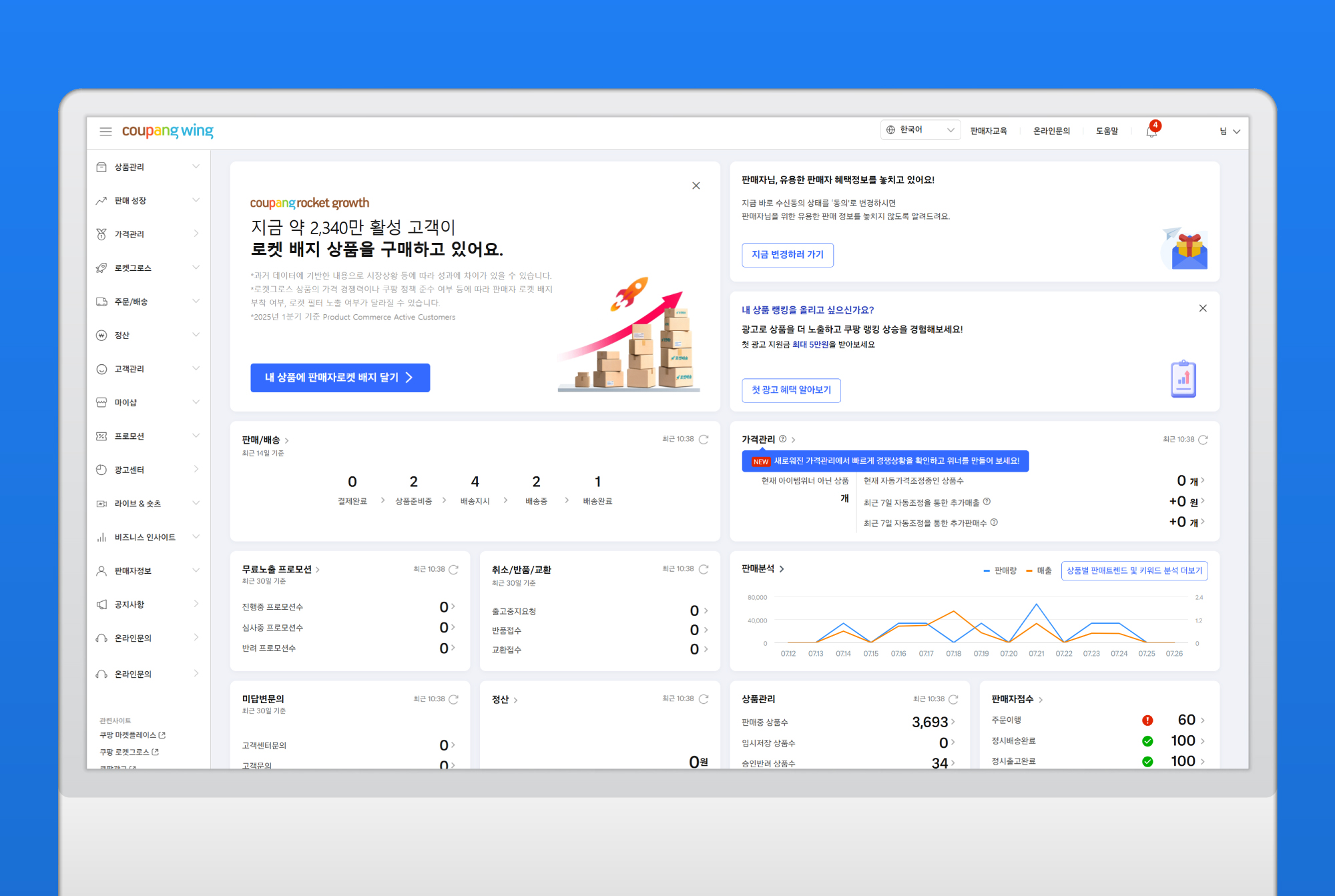The height and width of the screenshot is (896, 1335).
Task: Click the 광고센터 chart icon
Action: 101,470
